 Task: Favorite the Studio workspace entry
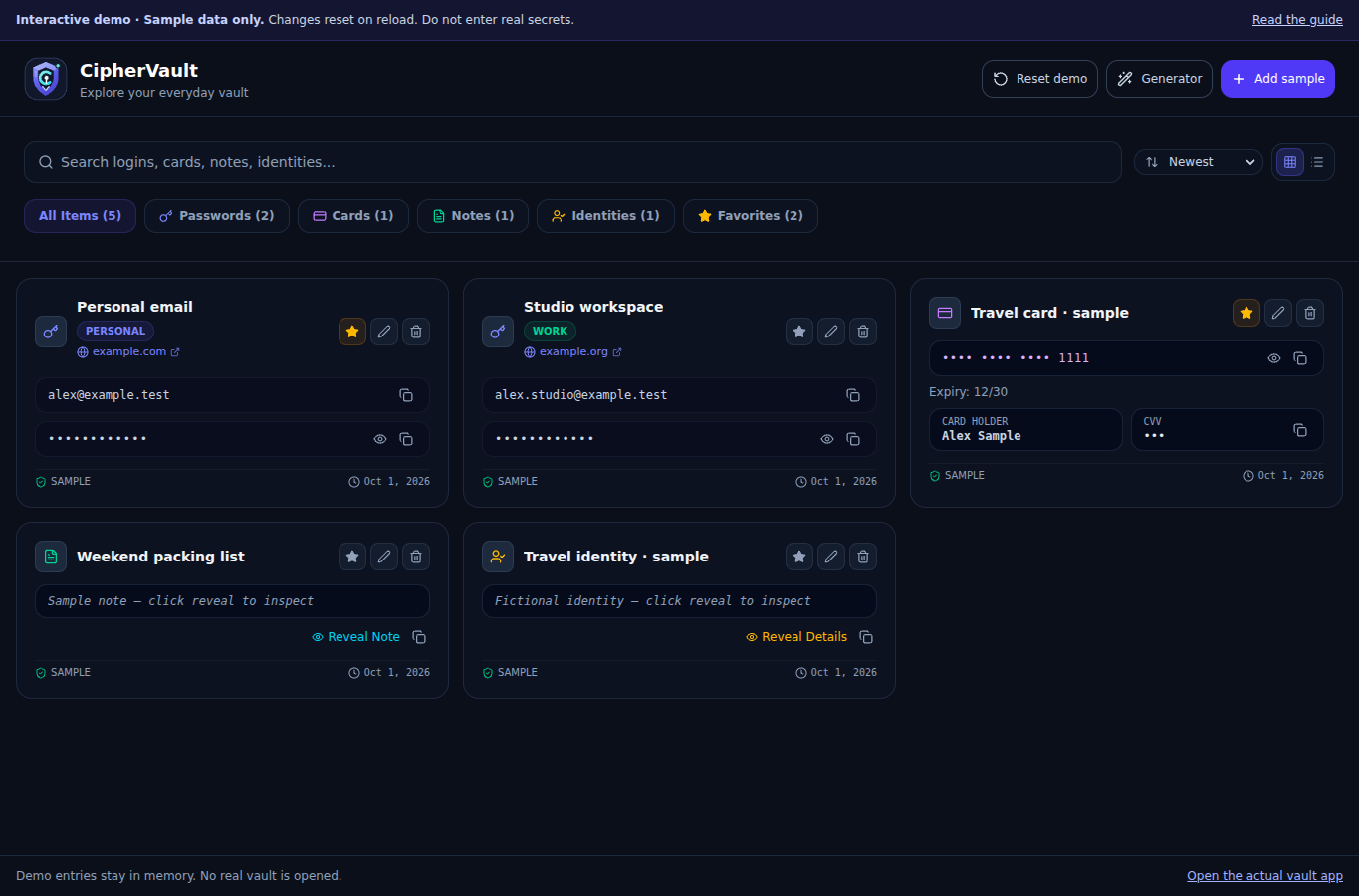[799, 332]
